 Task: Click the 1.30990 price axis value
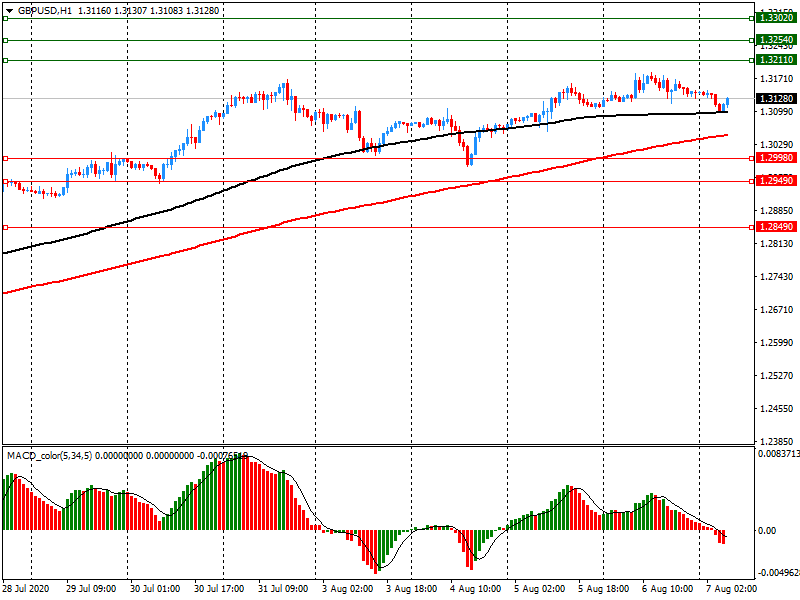(x=777, y=112)
